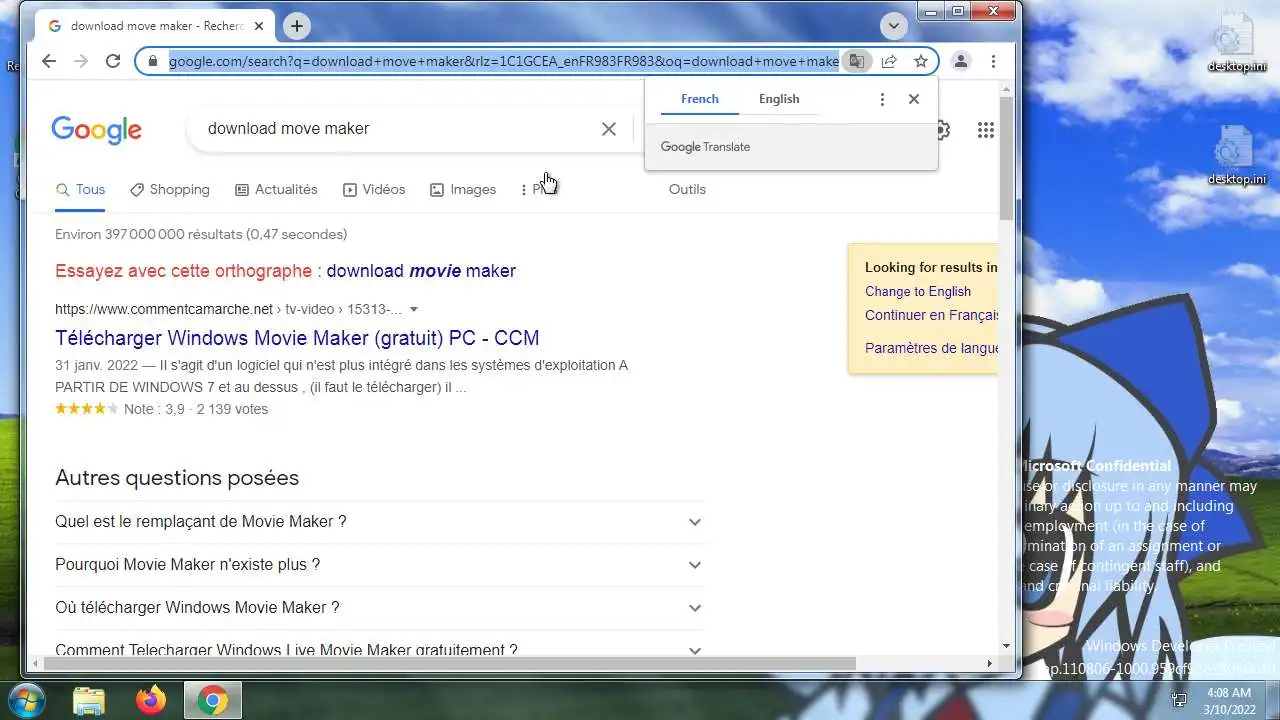Share this page via the share icon
Viewport: 1280px width, 720px height.
[x=889, y=61]
